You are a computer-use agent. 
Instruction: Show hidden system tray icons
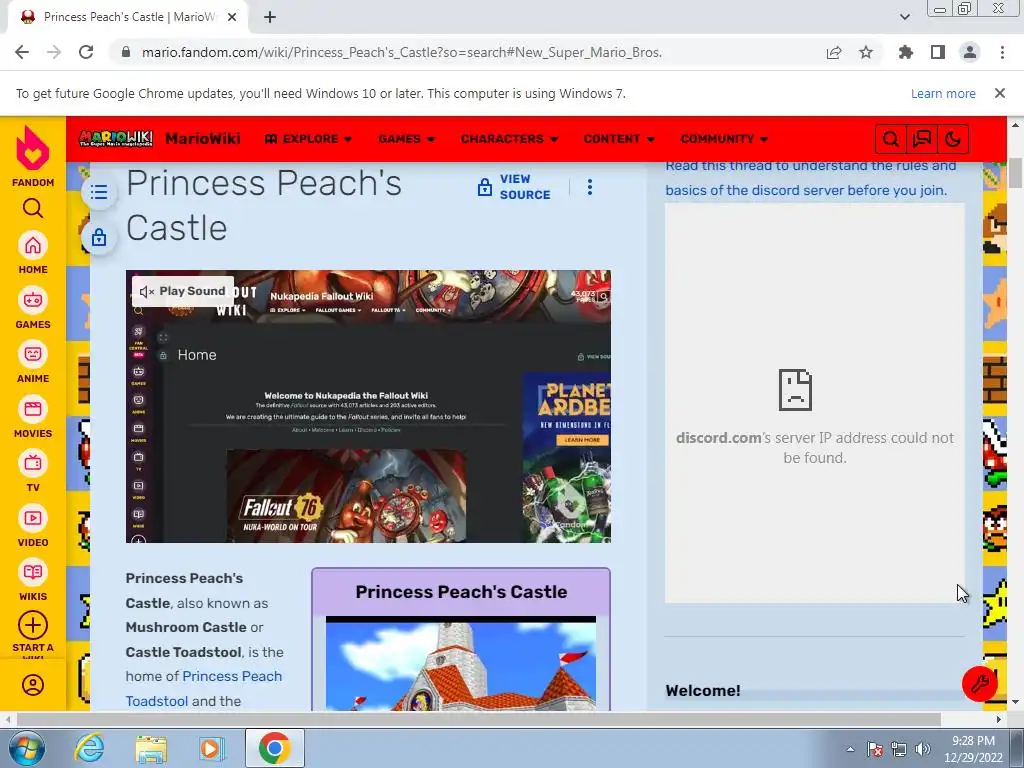click(850, 749)
